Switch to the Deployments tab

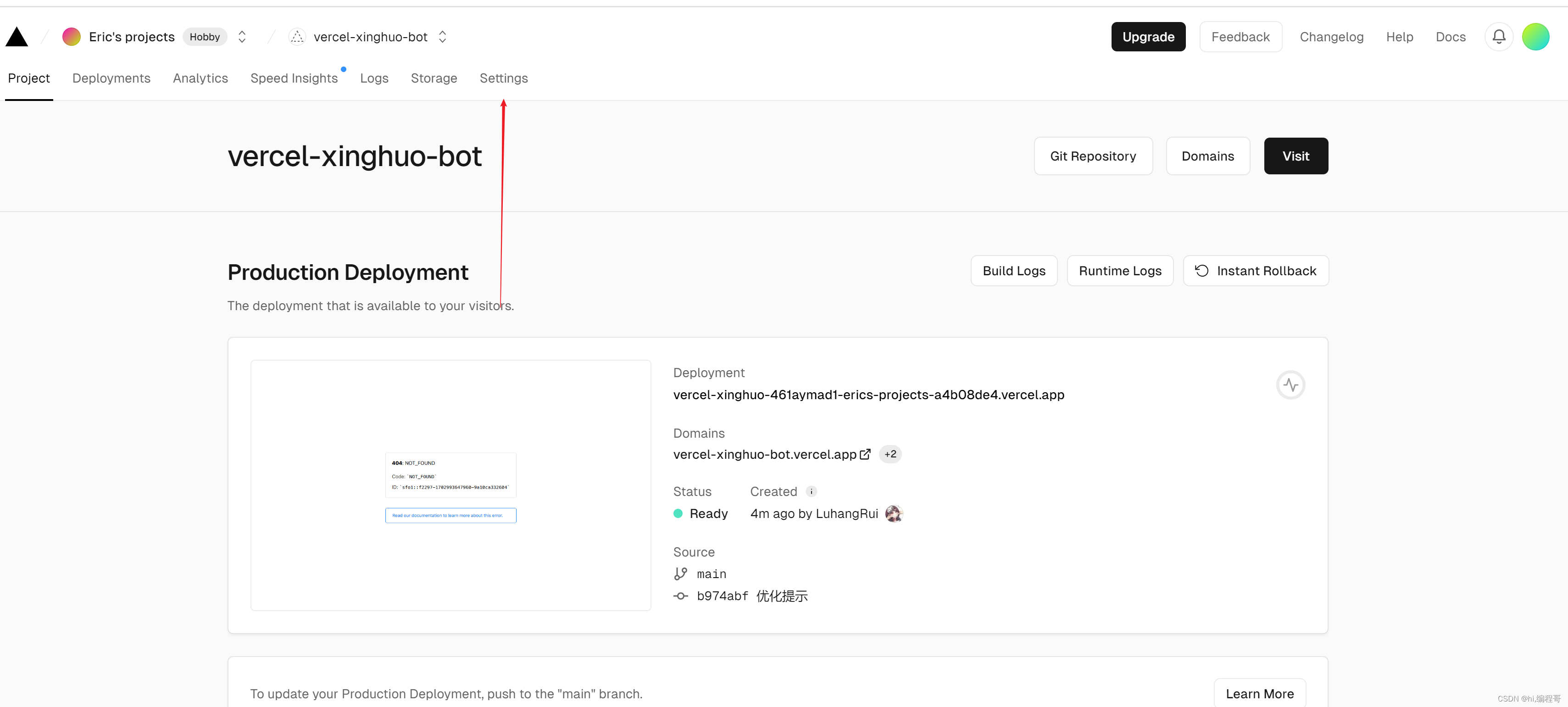tap(111, 78)
